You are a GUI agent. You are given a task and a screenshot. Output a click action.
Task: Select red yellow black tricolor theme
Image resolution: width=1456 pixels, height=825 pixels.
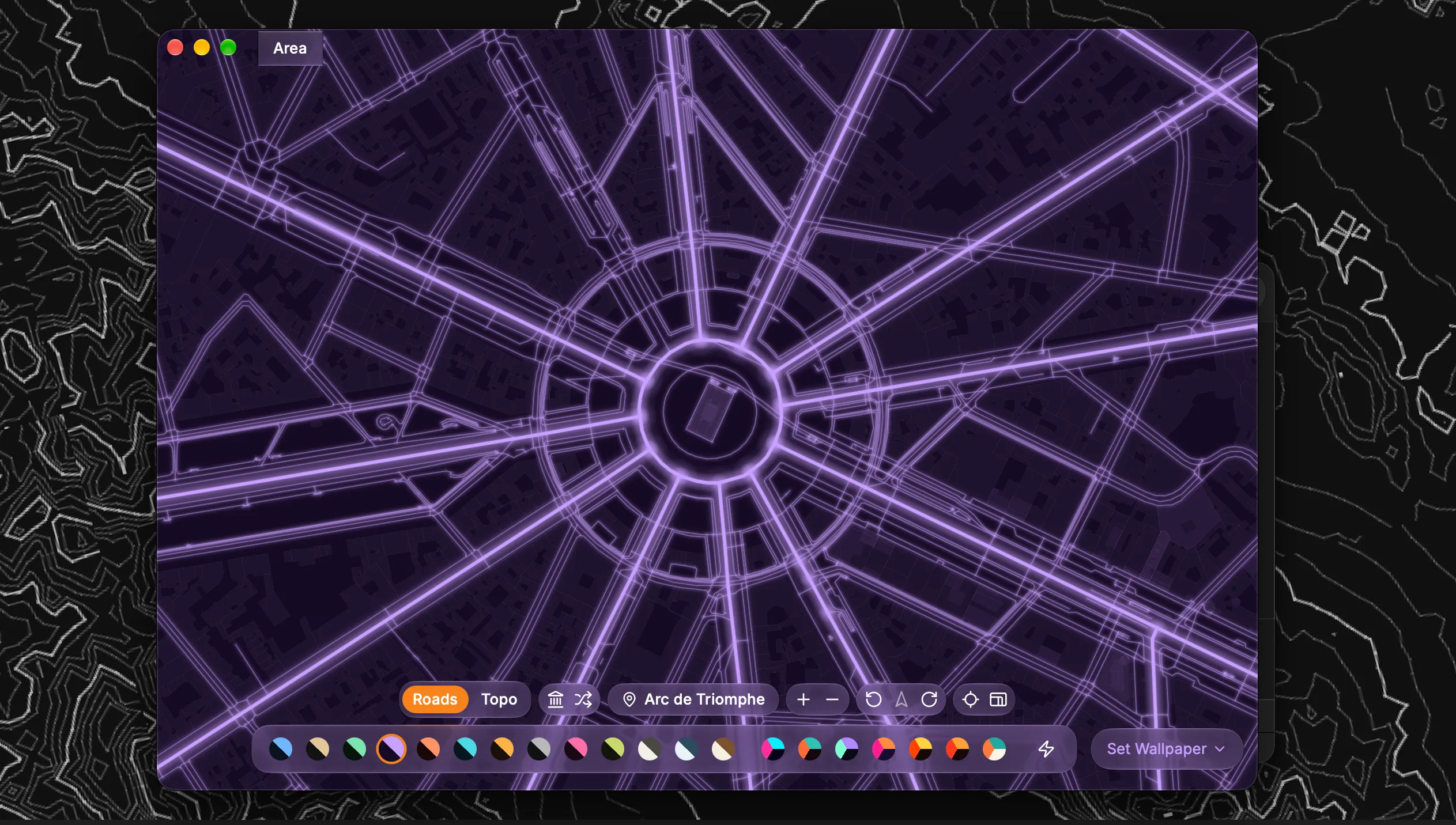pyautogui.click(x=921, y=749)
